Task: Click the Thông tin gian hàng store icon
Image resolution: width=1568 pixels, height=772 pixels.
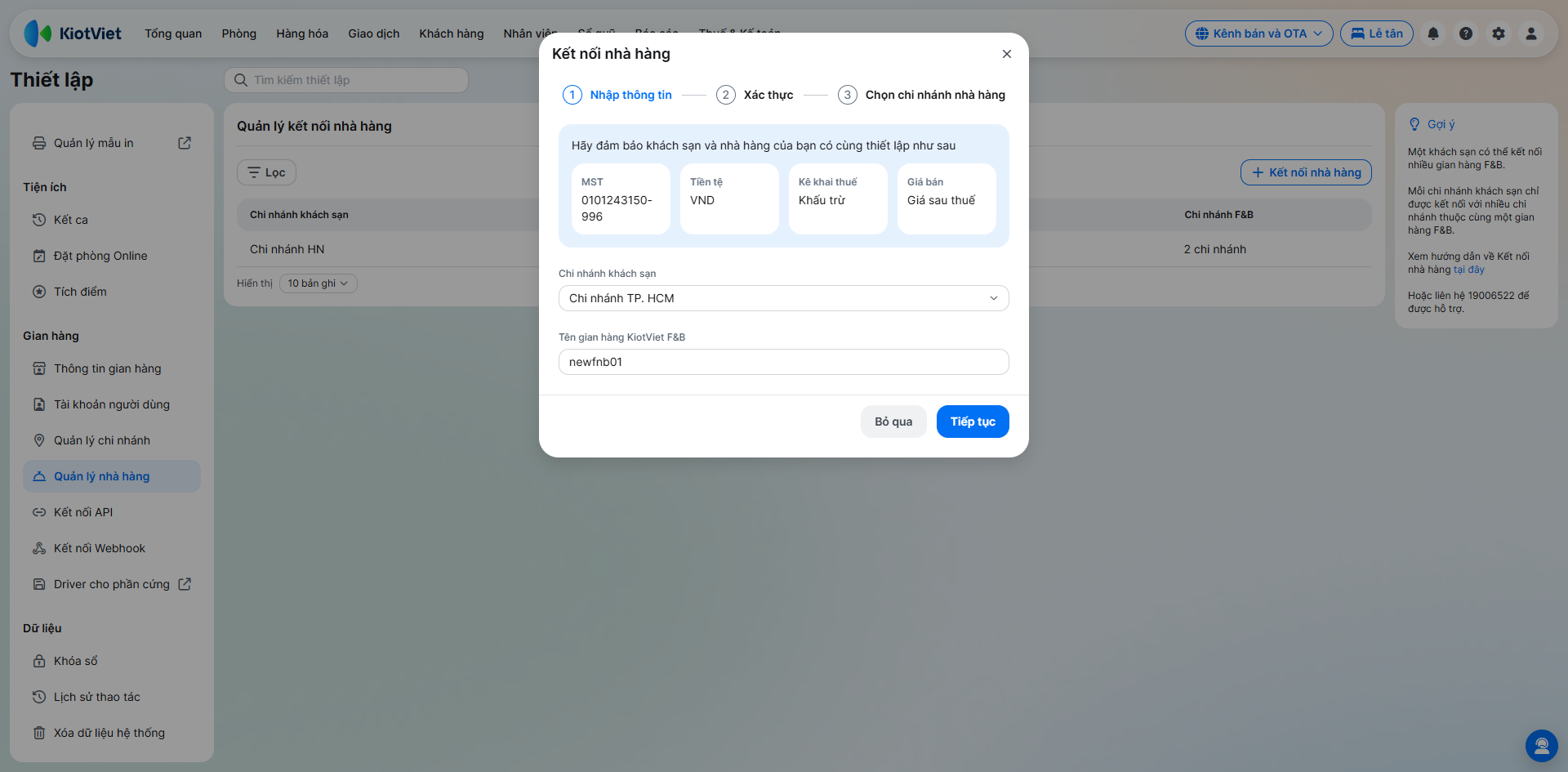Action: pyautogui.click(x=39, y=368)
